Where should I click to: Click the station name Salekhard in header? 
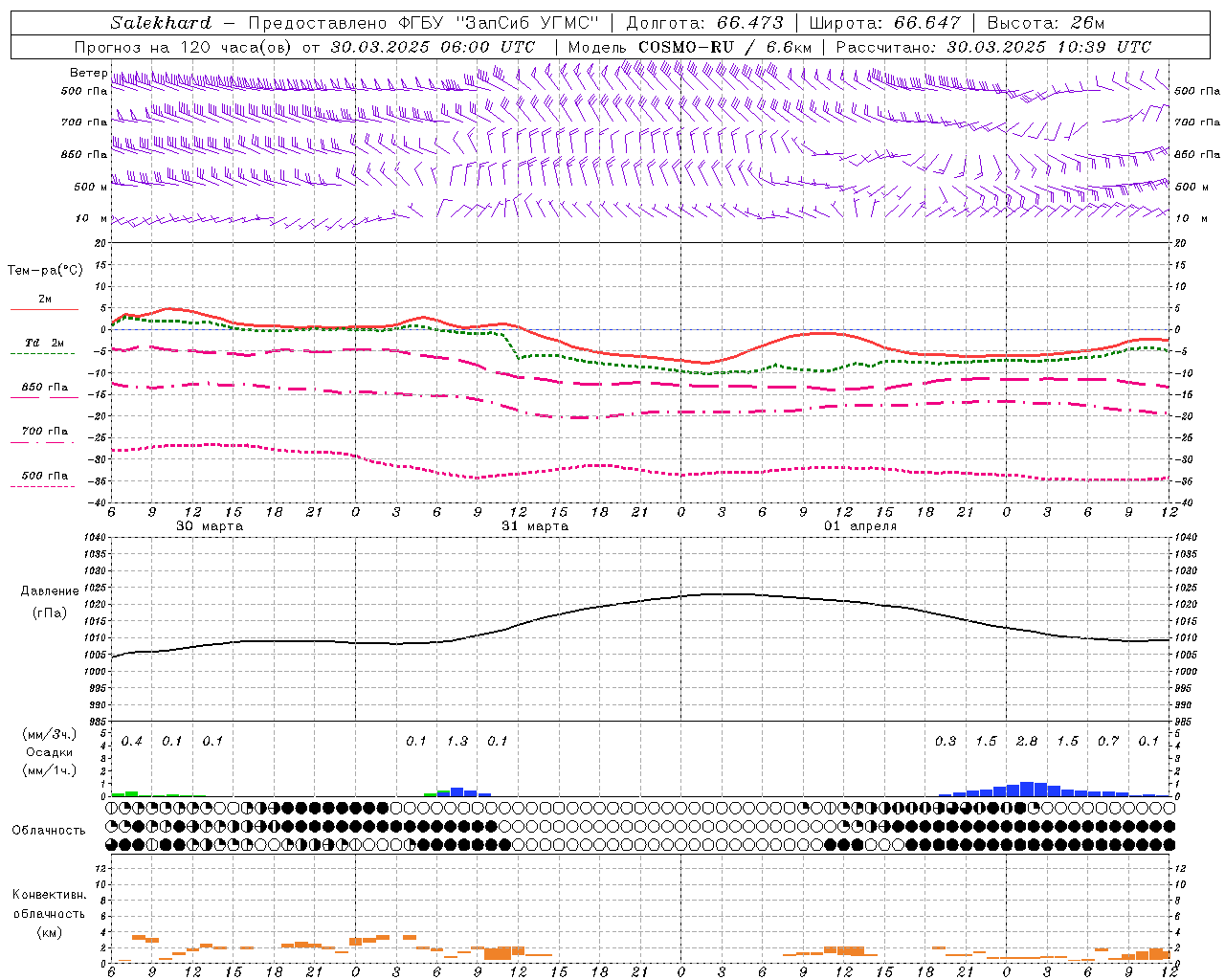pos(161,23)
